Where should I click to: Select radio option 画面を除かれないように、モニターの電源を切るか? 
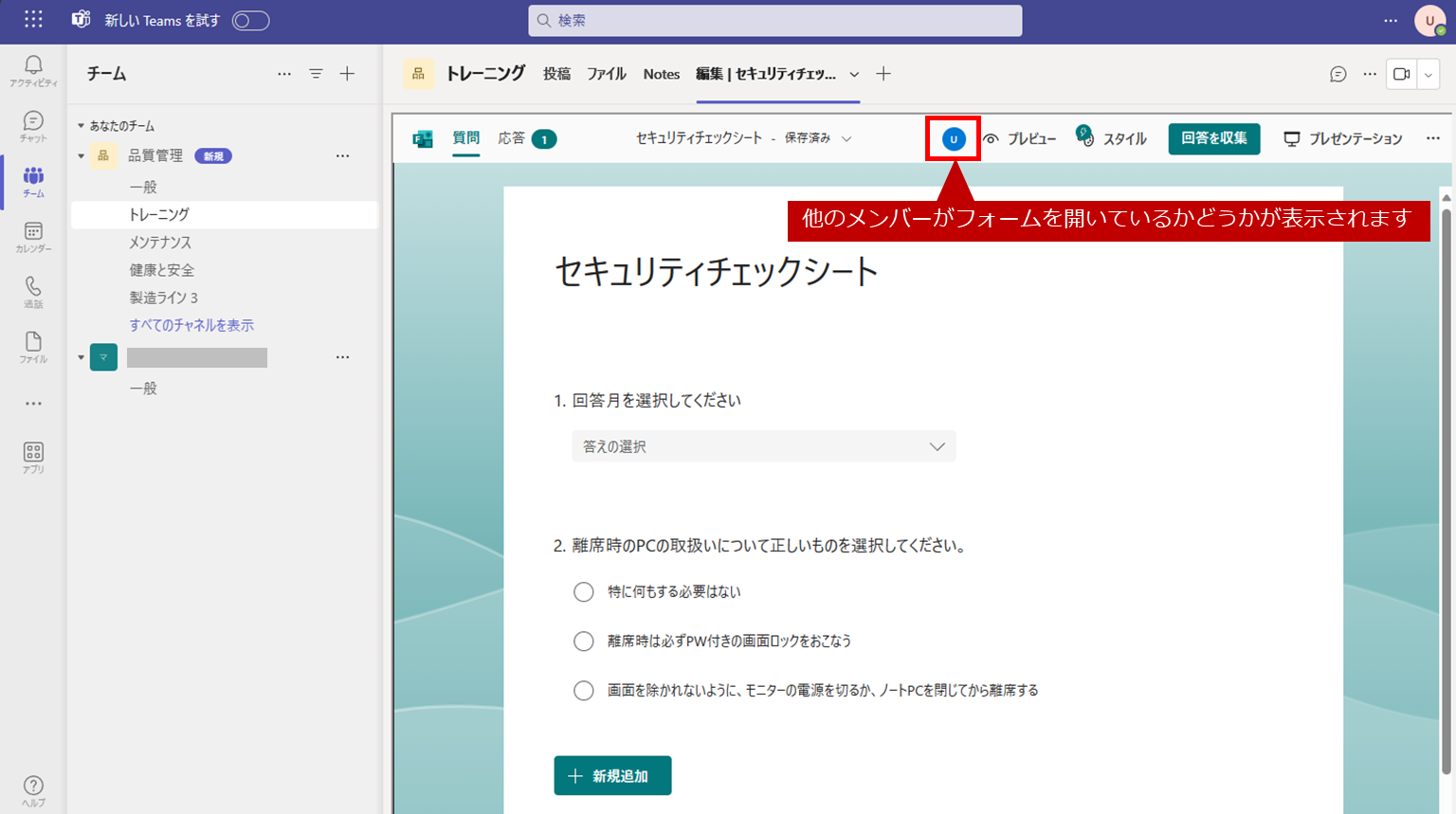pyautogui.click(x=584, y=691)
